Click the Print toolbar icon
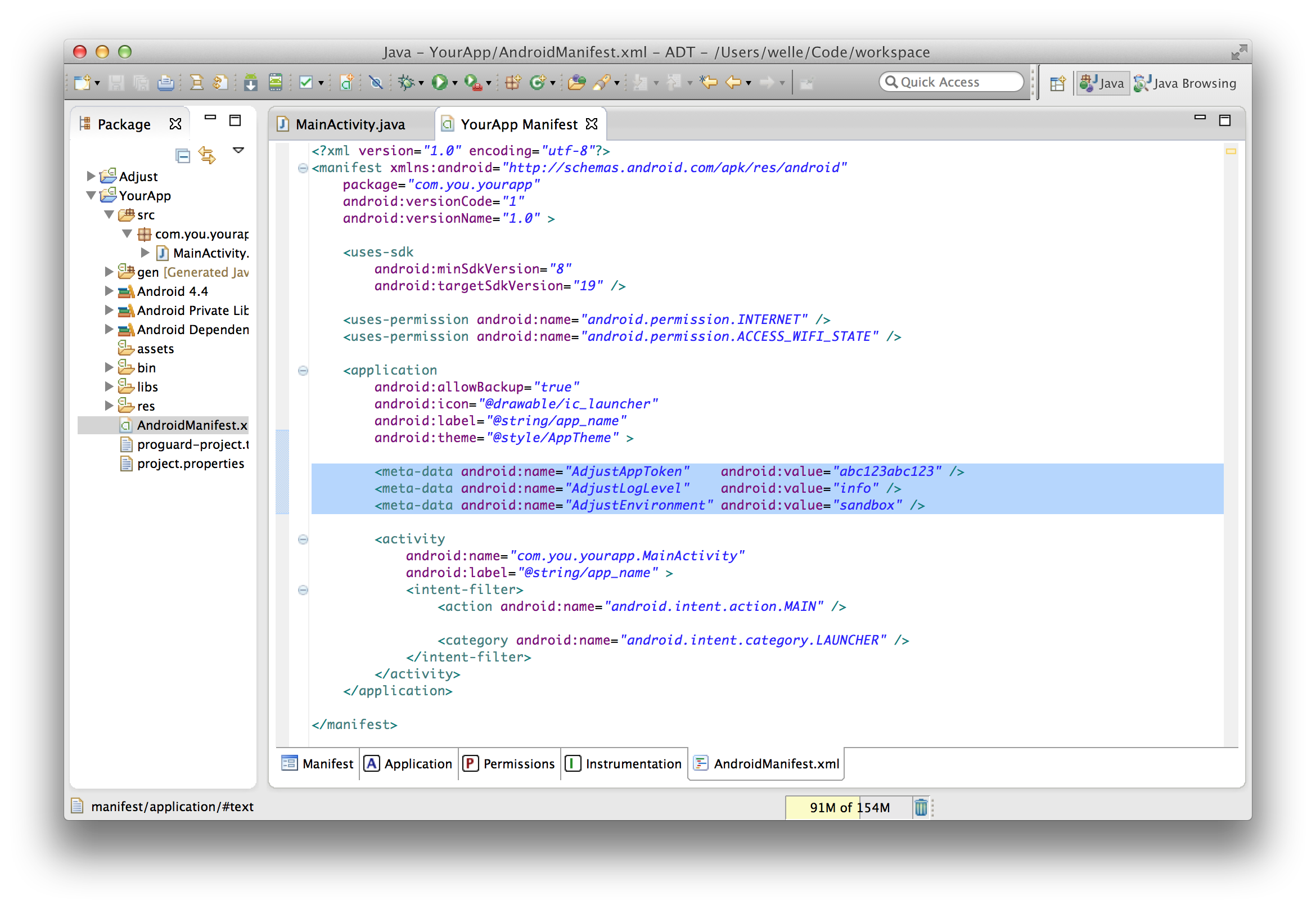 click(x=166, y=83)
